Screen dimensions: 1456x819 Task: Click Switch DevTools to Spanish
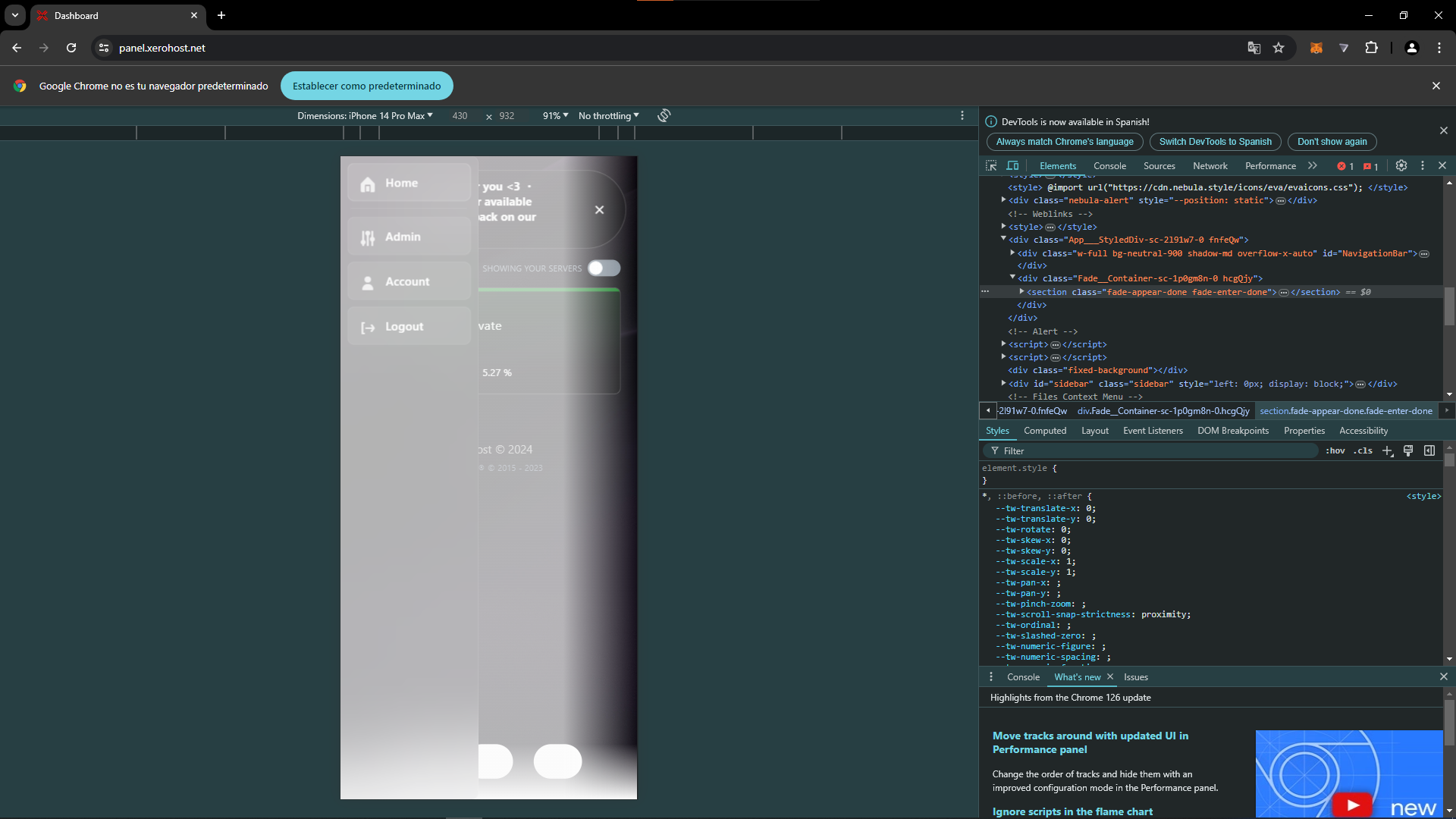pyautogui.click(x=1216, y=142)
